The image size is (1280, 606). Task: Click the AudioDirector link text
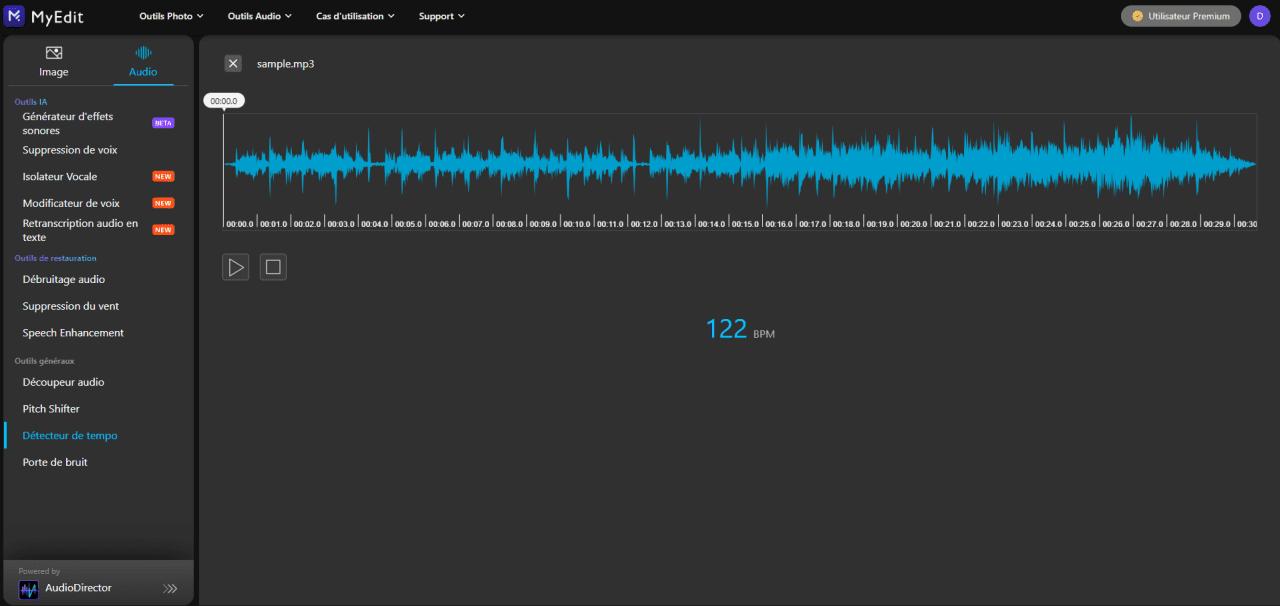pos(78,588)
